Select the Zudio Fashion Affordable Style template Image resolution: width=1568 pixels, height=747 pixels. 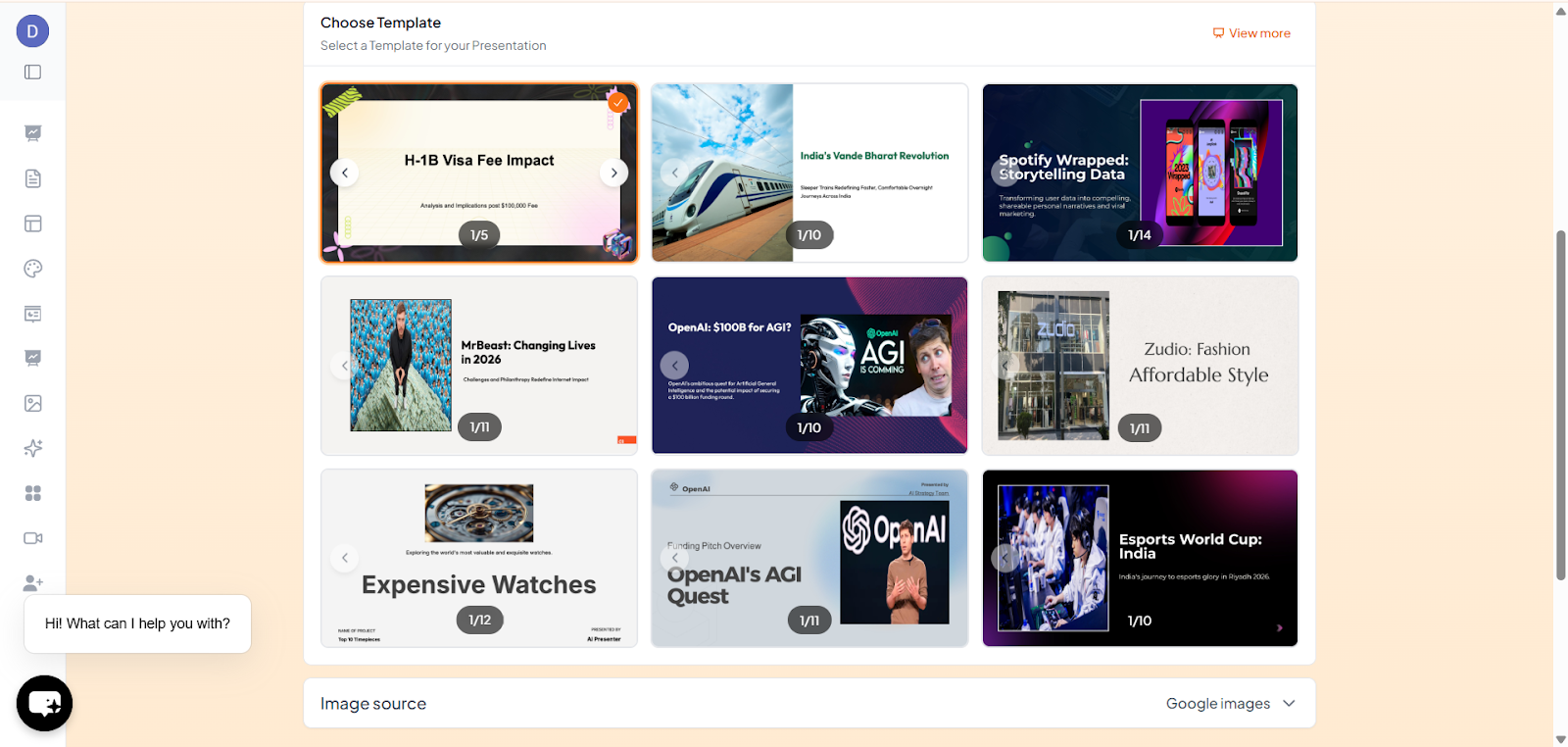[x=1140, y=366]
